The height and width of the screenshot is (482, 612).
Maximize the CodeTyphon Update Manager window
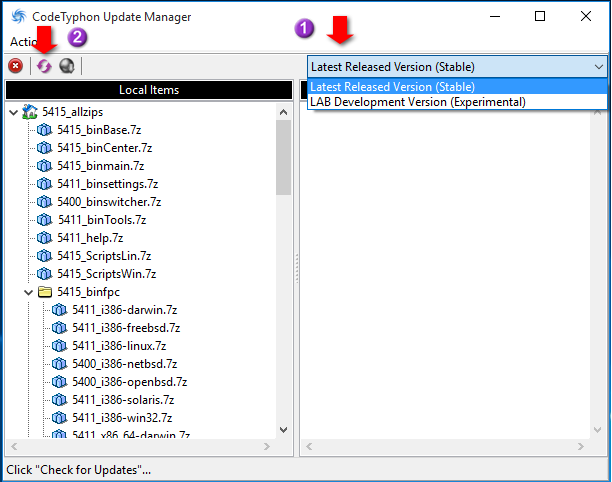pos(540,16)
